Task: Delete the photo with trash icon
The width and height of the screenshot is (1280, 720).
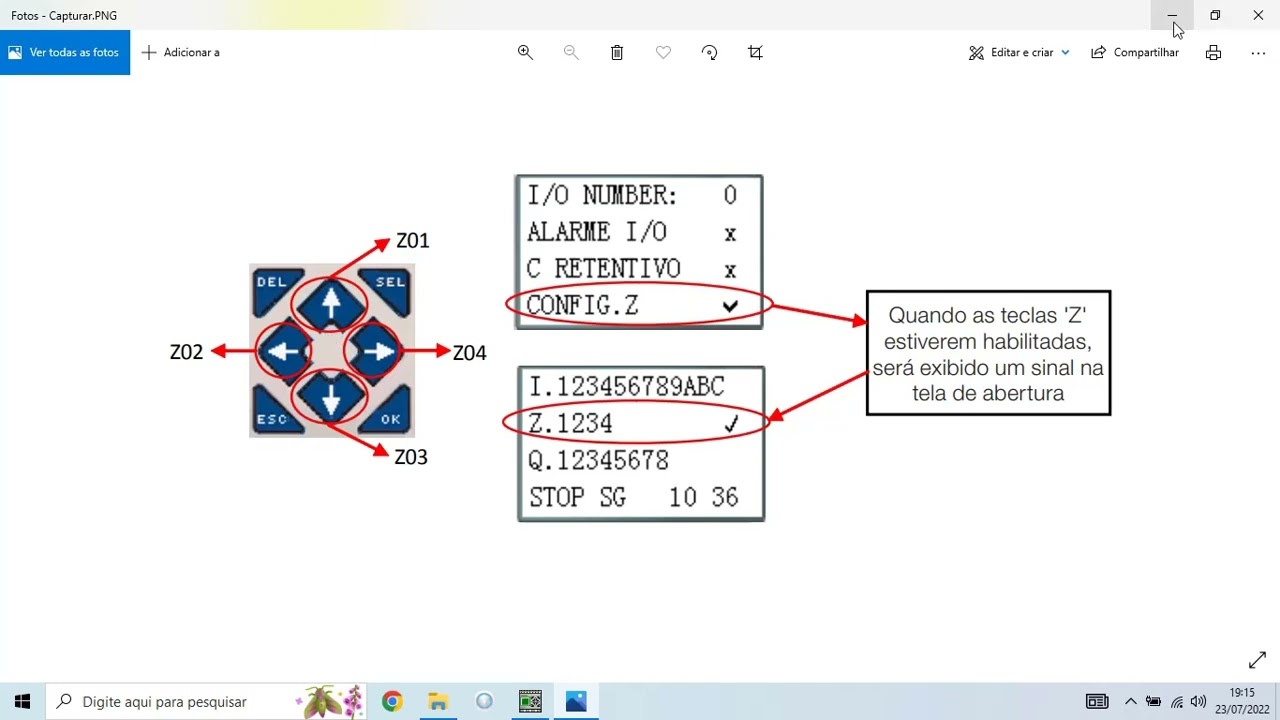Action: click(x=617, y=52)
